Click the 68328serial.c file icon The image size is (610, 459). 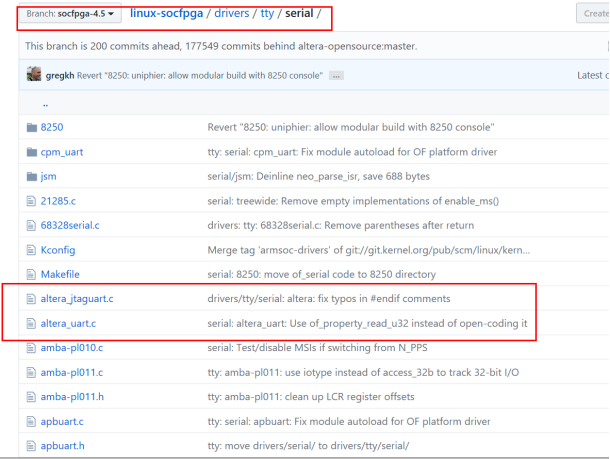tap(31, 225)
